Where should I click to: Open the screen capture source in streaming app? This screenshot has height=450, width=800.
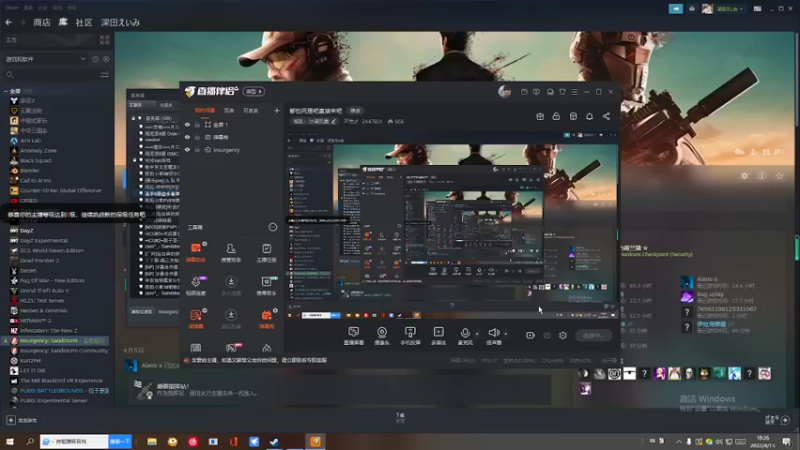click(x=354, y=336)
